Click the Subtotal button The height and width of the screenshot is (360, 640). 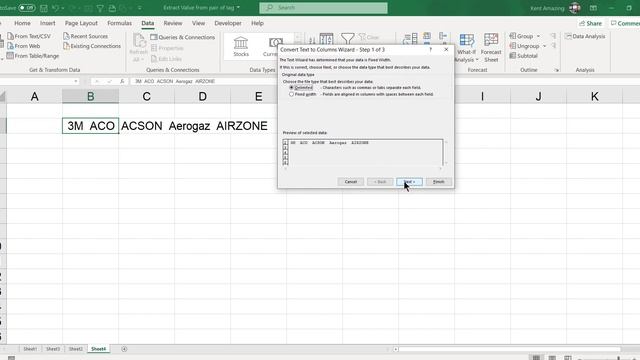(x=523, y=56)
